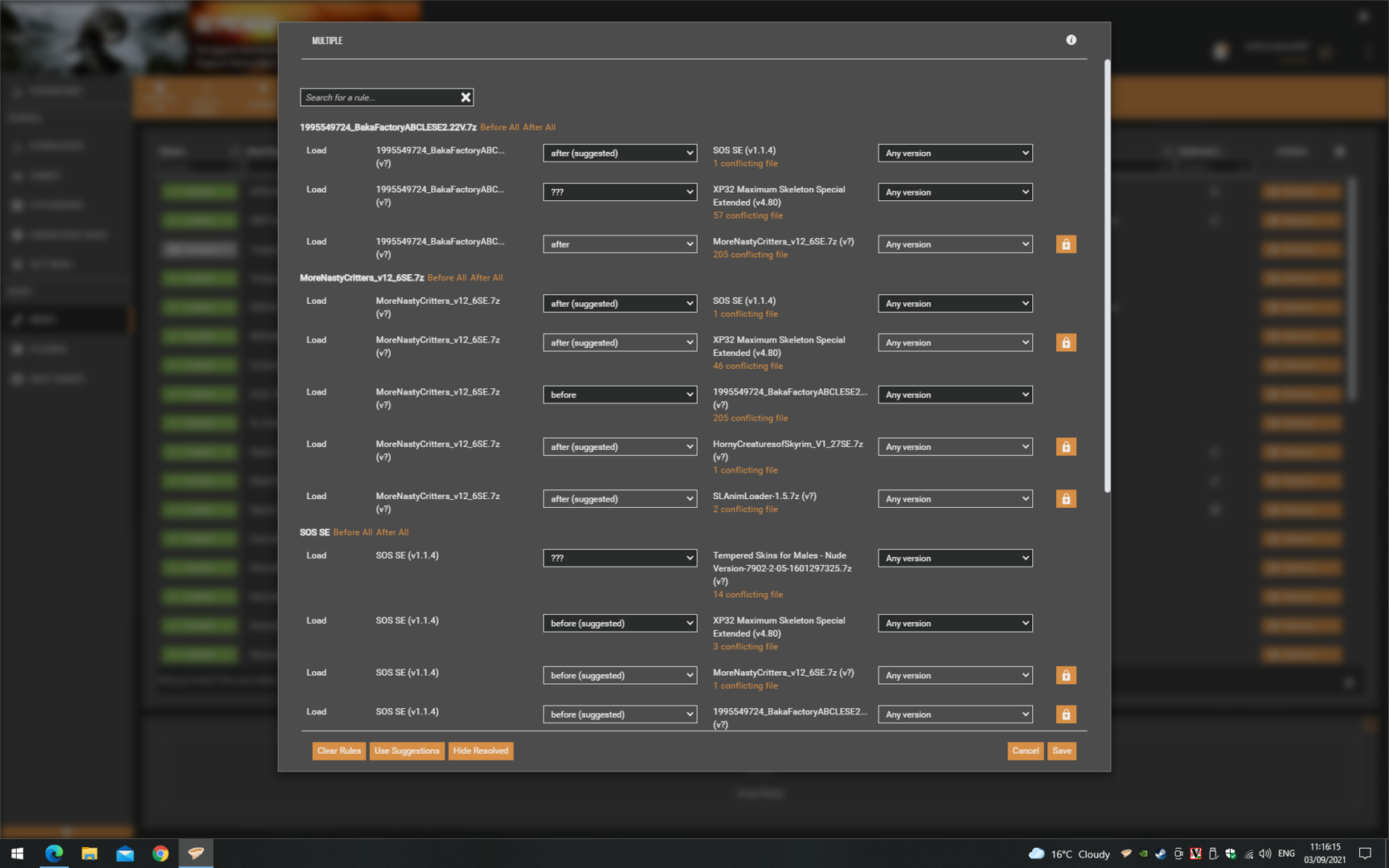This screenshot has height=868, width=1389.
Task: Open 'after' dropdown for BakaFactory versus MoreNastyCritters
Action: 620,244
